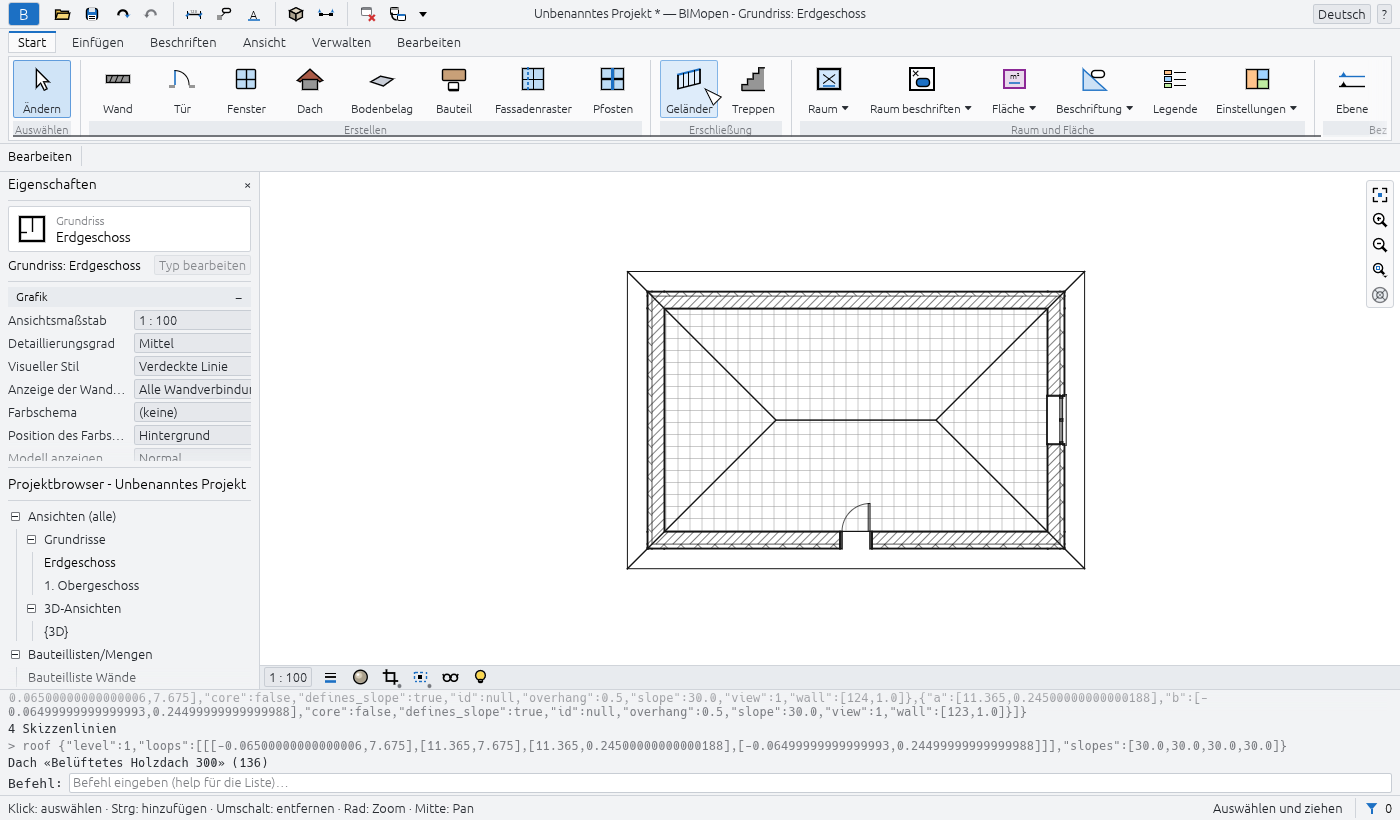Activate the Geländer tool
The image size is (1400, 820).
point(689,89)
